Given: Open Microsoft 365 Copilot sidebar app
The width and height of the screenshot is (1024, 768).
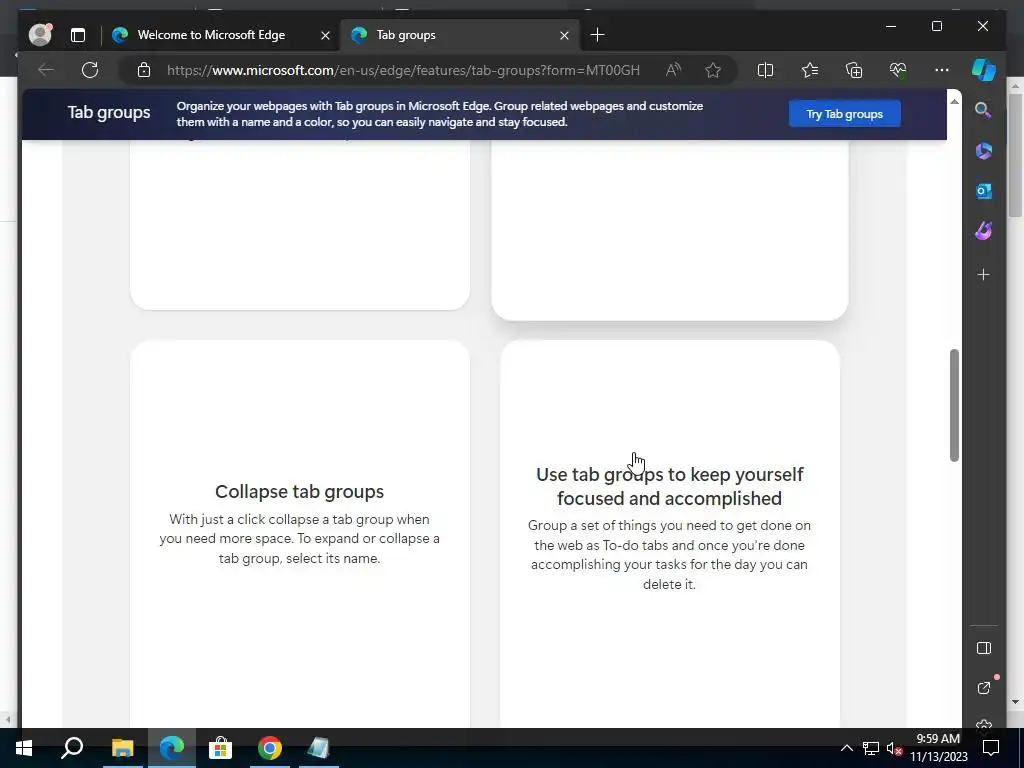Looking at the screenshot, I should tap(984, 151).
